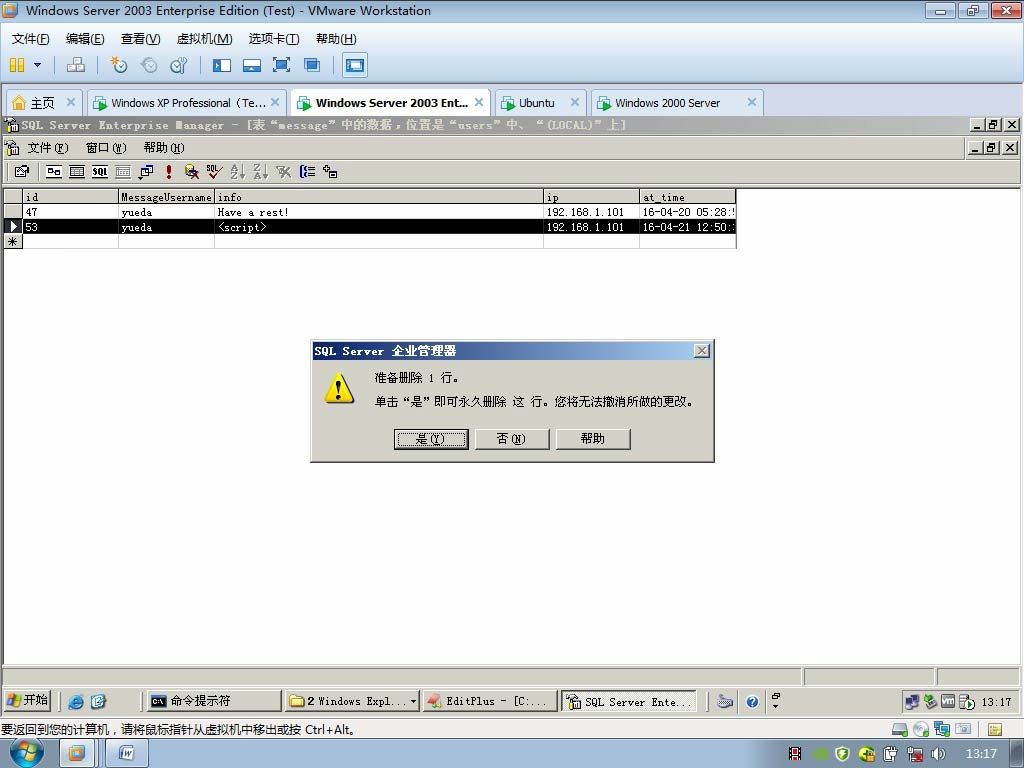Switch to the Windows XP Professional tab
1024x768 pixels.
[x=188, y=103]
